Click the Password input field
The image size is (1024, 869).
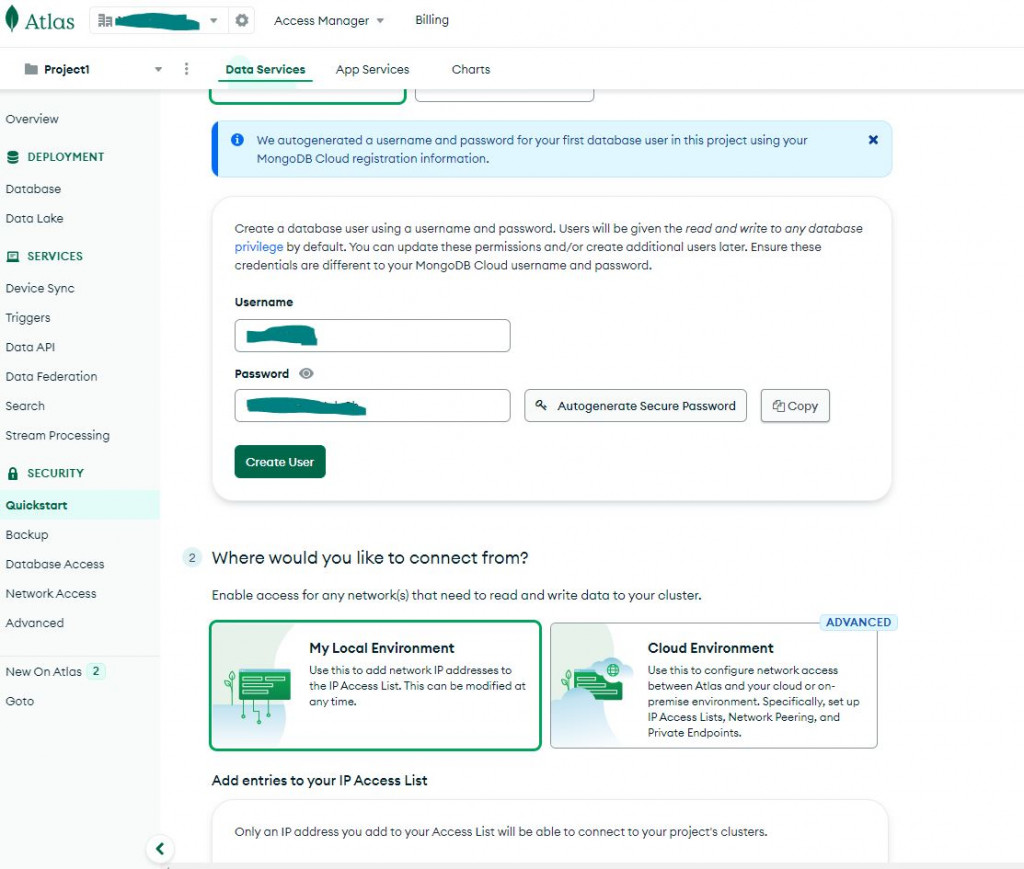(372, 405)
